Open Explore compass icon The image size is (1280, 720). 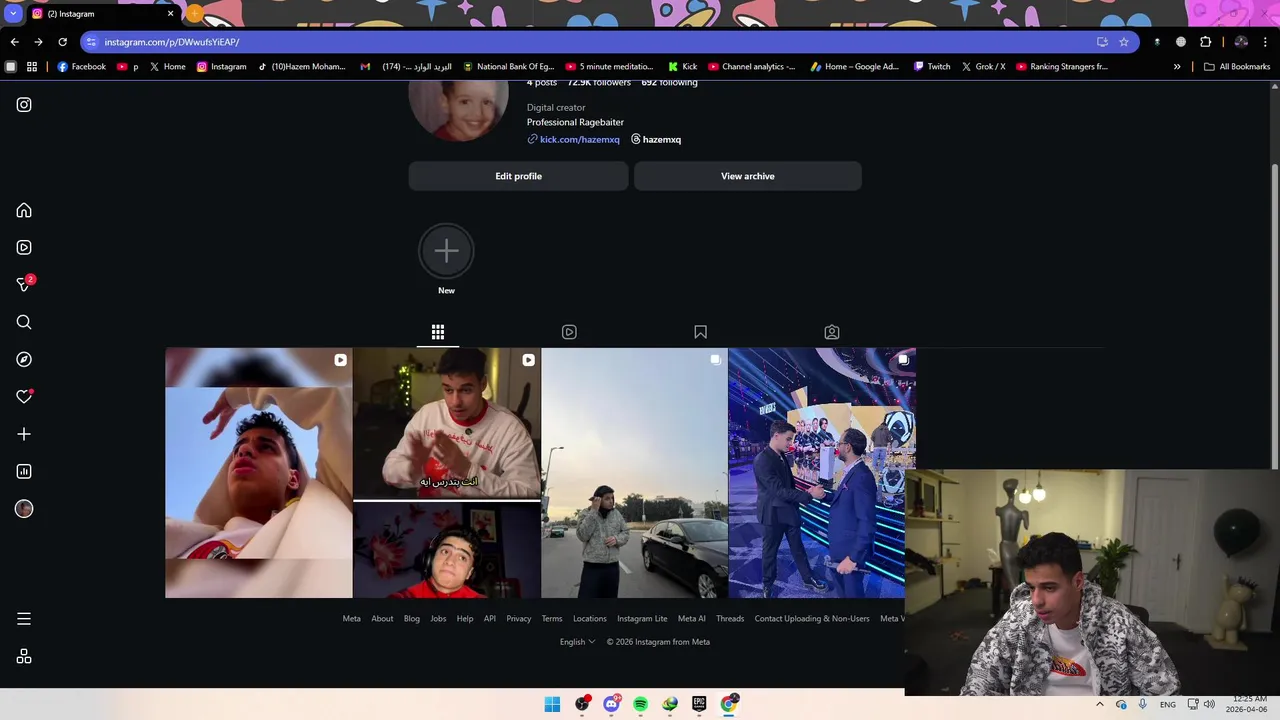[x=24, y=360]
